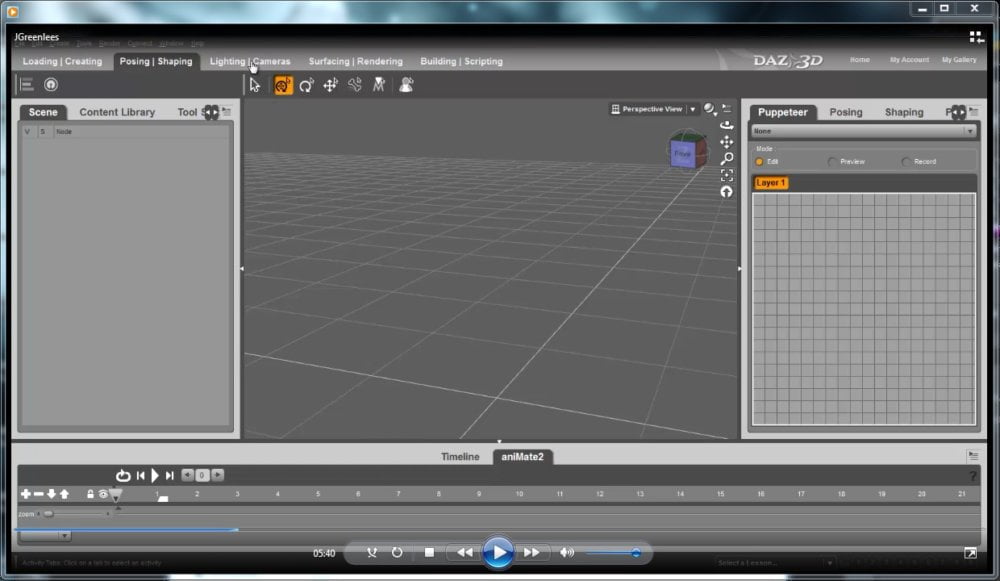Select the Node Selection arrow tool
The height and width of the screenshot is (581, 1000).
tap(255, 84)
